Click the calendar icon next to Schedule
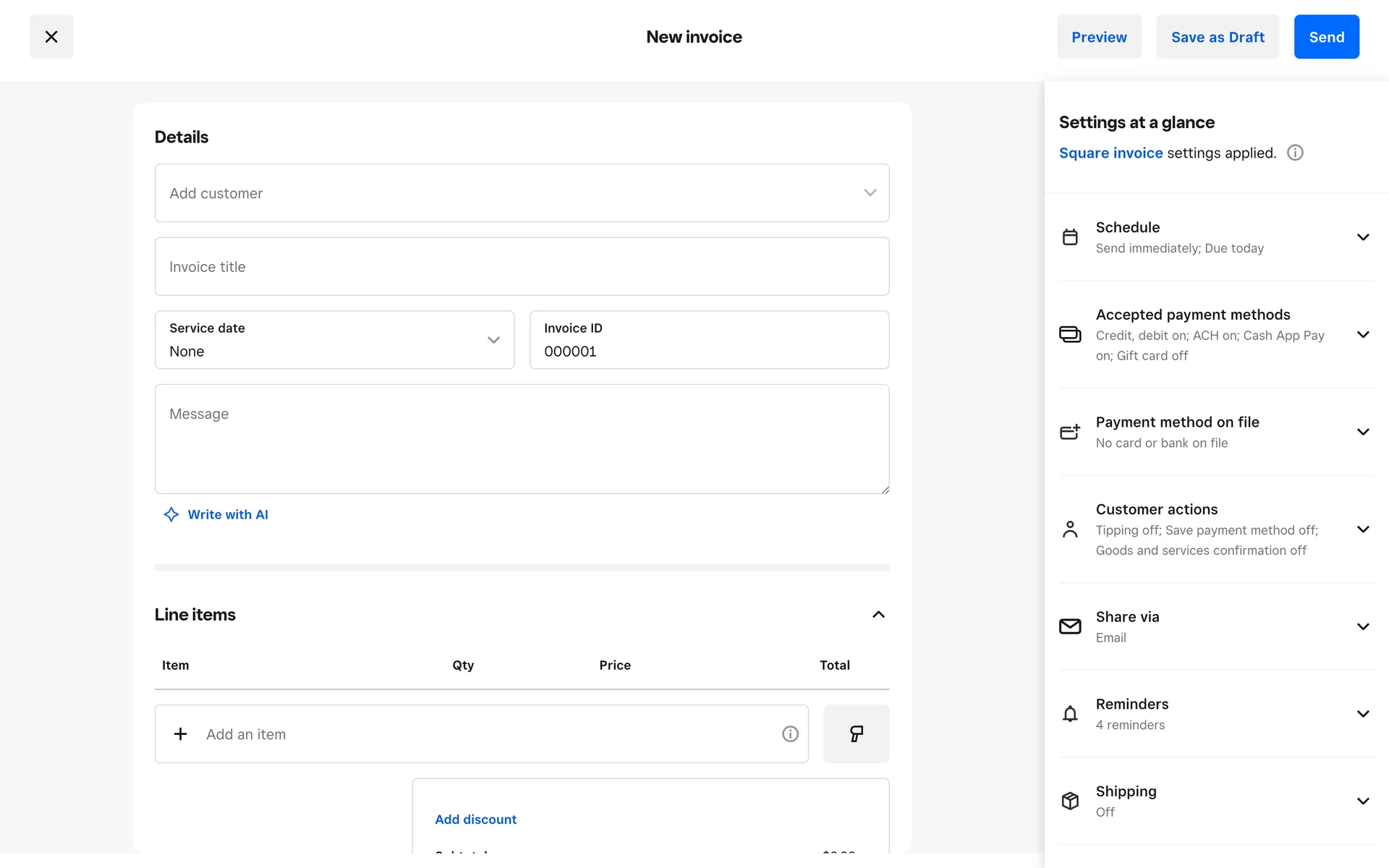The width and height of the screenshot is (1389, 868). (x=1070, y=237)
